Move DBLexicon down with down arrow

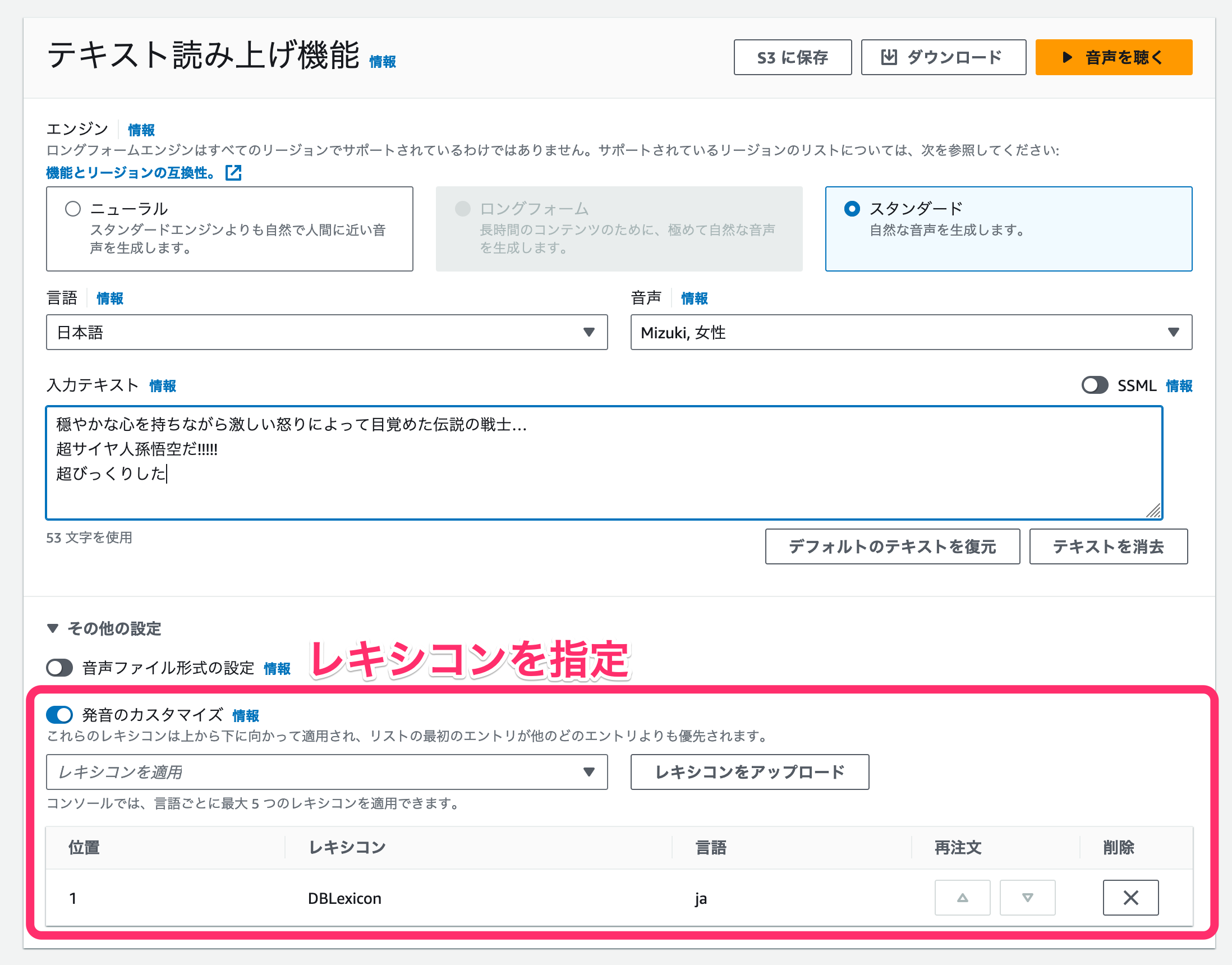coord(1027,897)
